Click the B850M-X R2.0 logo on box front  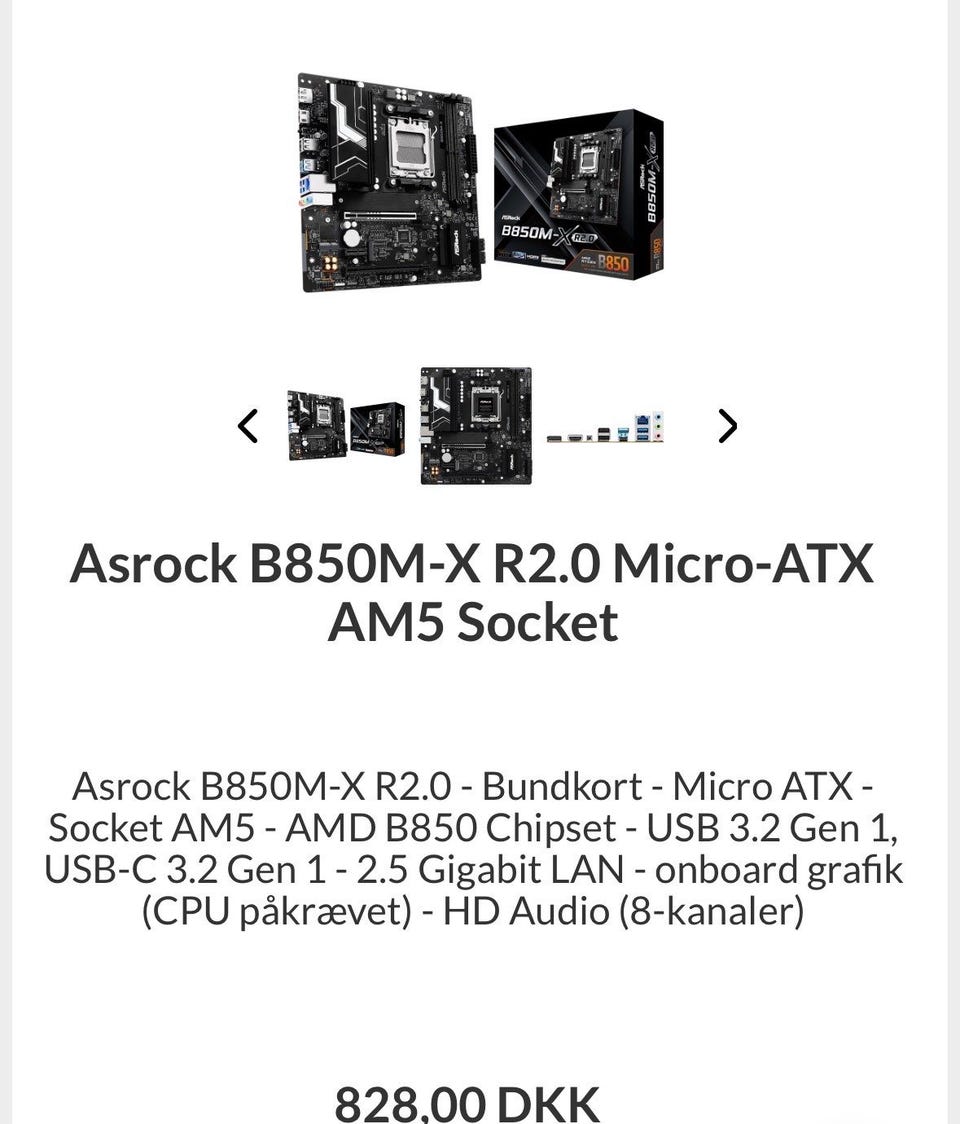click(548, 234)
